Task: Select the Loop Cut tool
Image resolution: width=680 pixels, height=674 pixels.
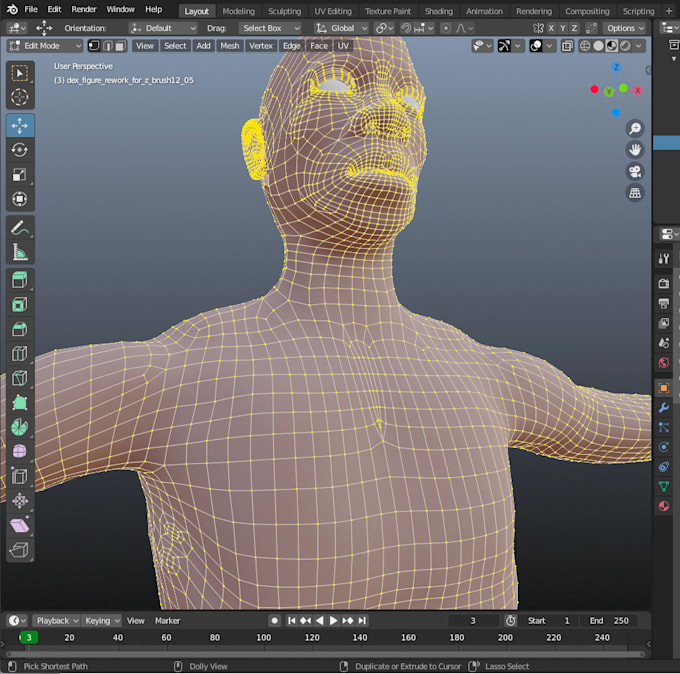Action: pos(20,354)
